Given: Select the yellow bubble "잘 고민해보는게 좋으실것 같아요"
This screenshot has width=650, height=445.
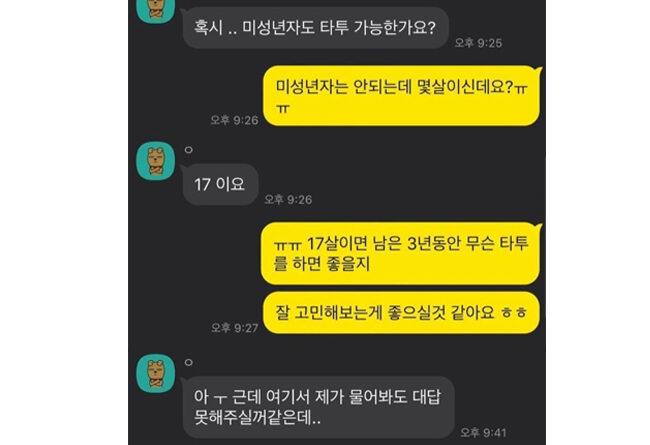Looking at the screenshot, I should click(402, 313).
